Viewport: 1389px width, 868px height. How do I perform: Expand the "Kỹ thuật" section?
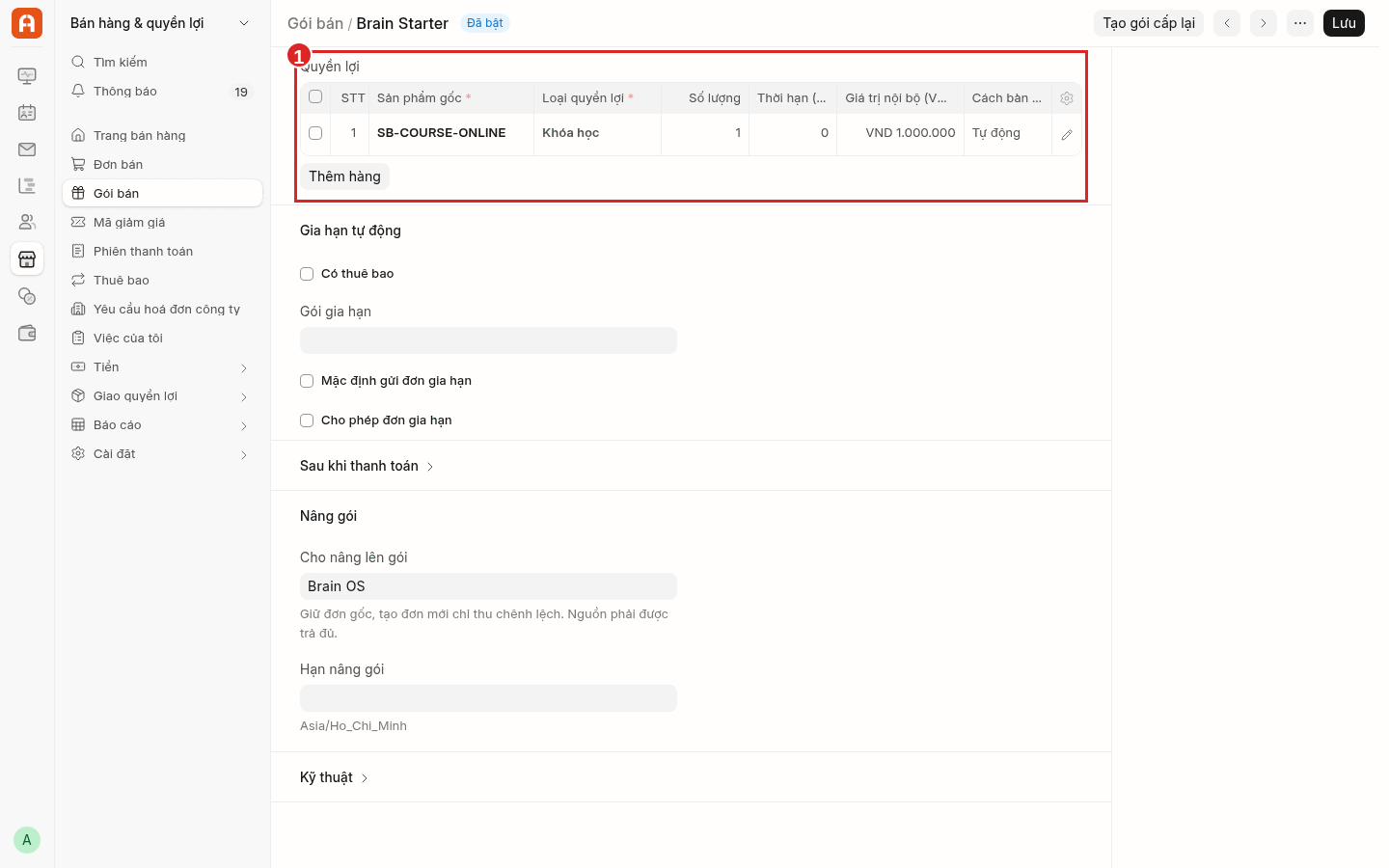pyautogui.click(x=334, y=777)
